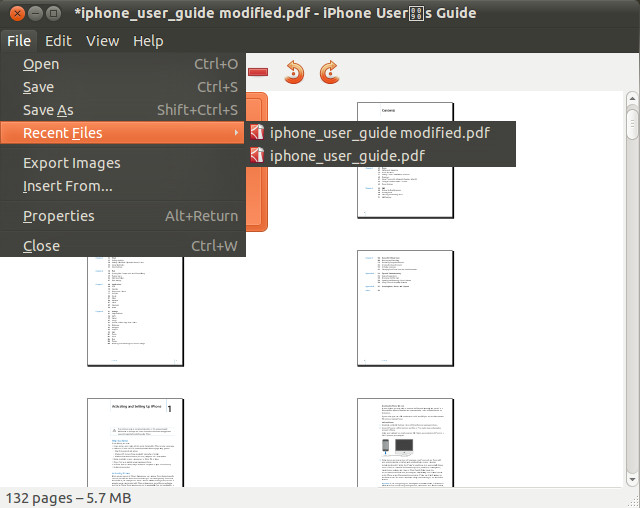
Task: Open the Help menu
Action: pyautogui.click(x=148, y=41)
